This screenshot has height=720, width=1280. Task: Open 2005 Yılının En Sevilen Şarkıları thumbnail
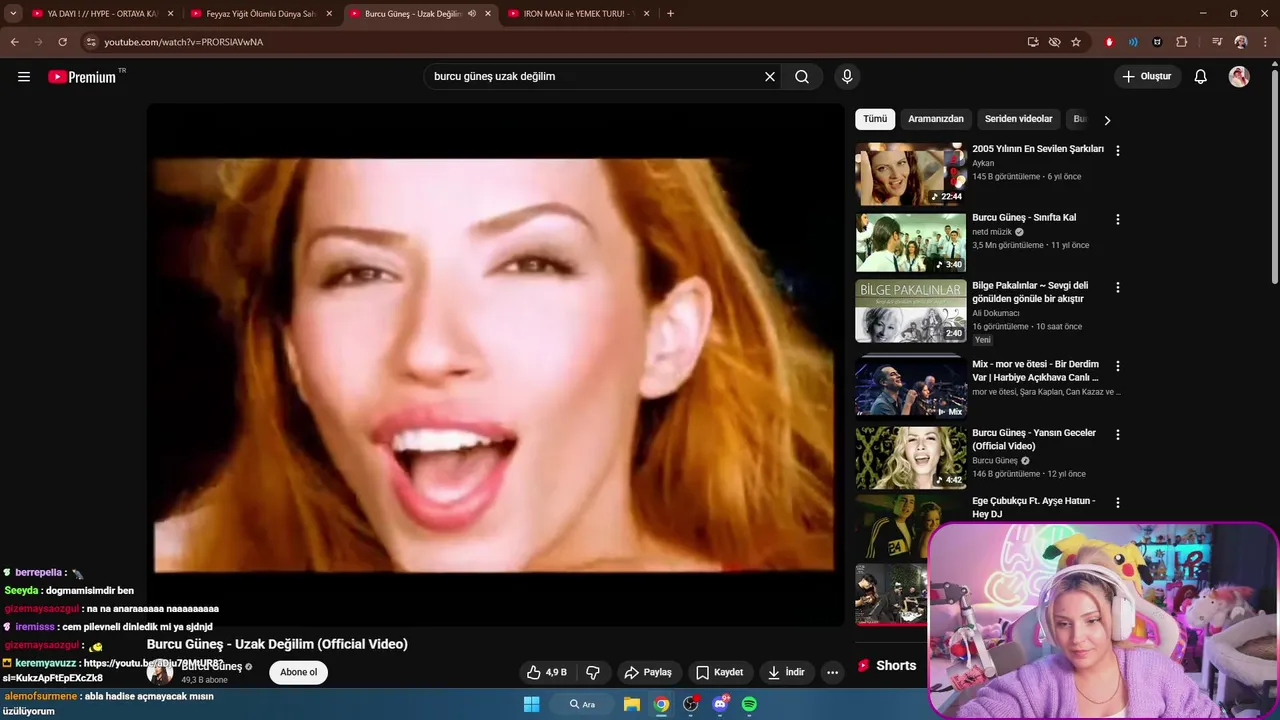point(911,174)
